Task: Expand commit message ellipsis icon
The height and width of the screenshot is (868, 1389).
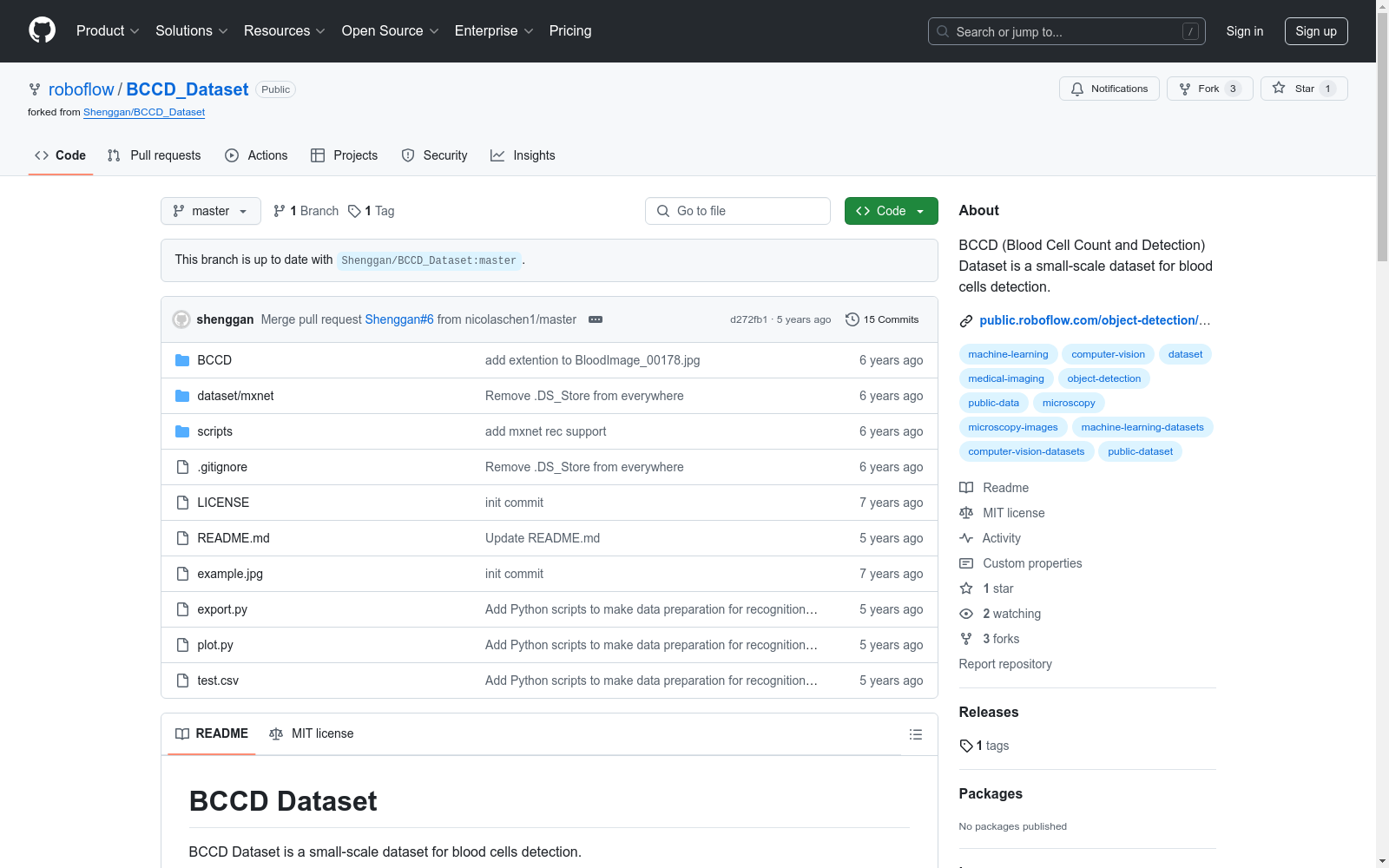Action: pos(596,319)
